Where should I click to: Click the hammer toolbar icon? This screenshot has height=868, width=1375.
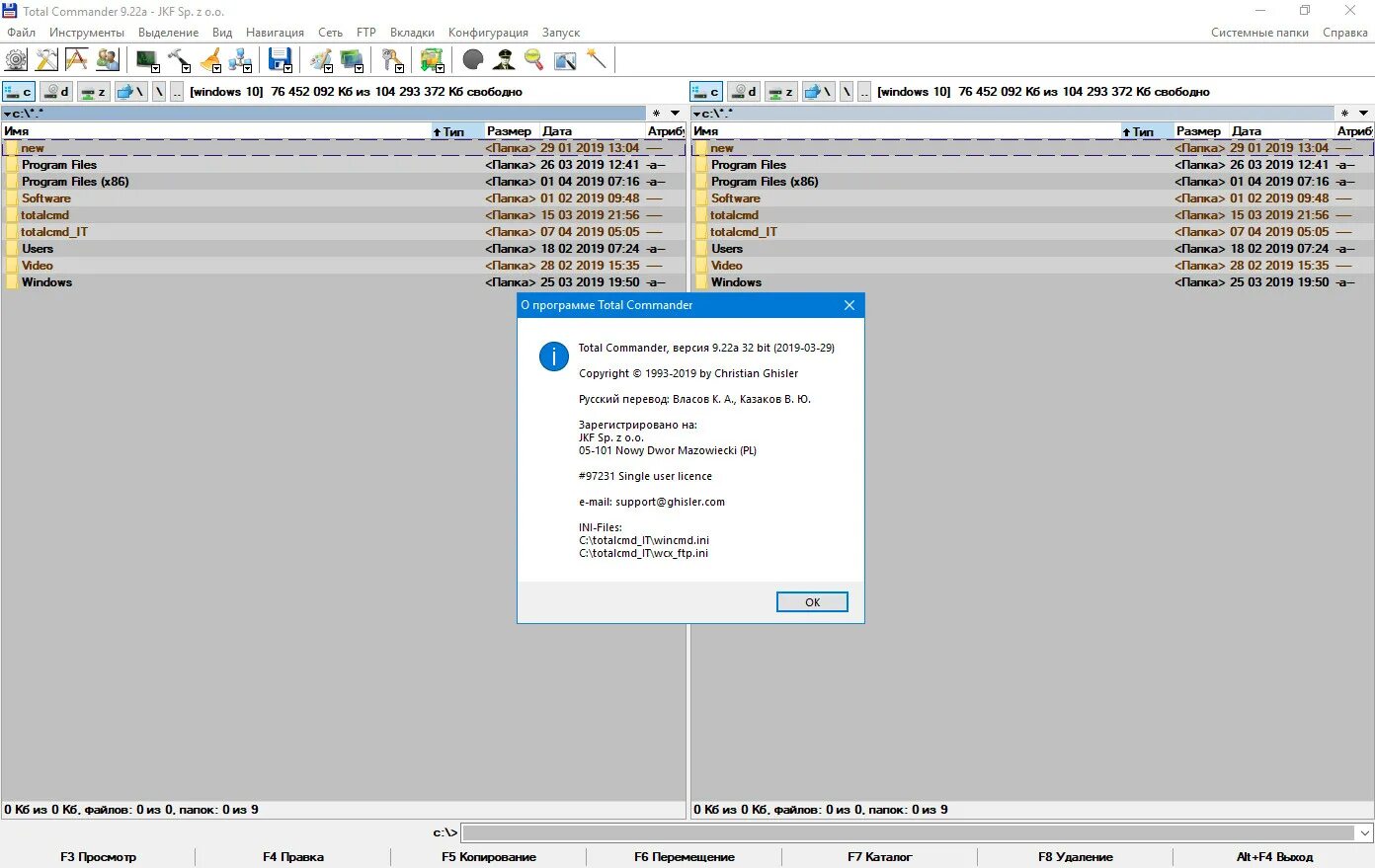177,60
